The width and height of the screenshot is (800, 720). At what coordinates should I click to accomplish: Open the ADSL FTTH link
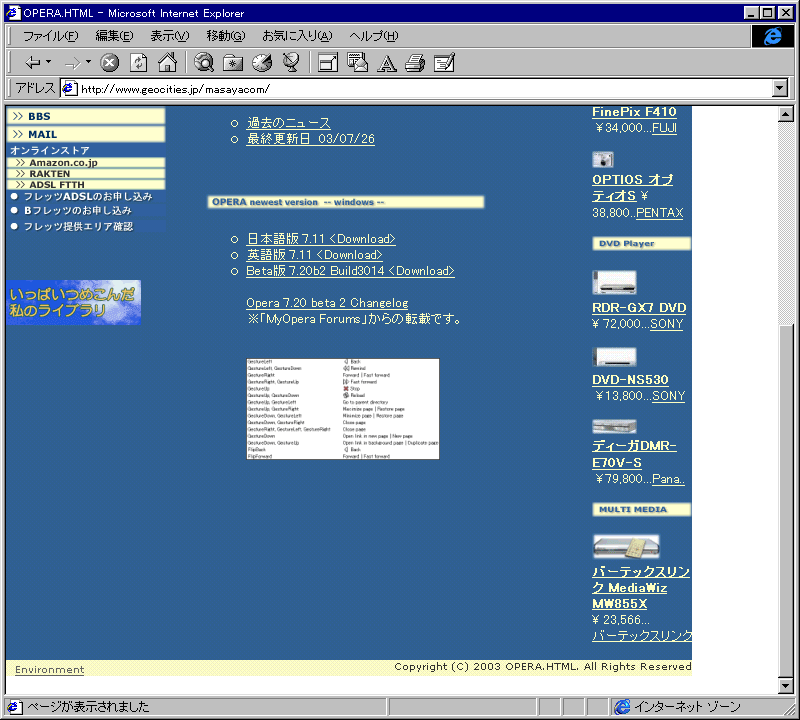click(86, 185)
